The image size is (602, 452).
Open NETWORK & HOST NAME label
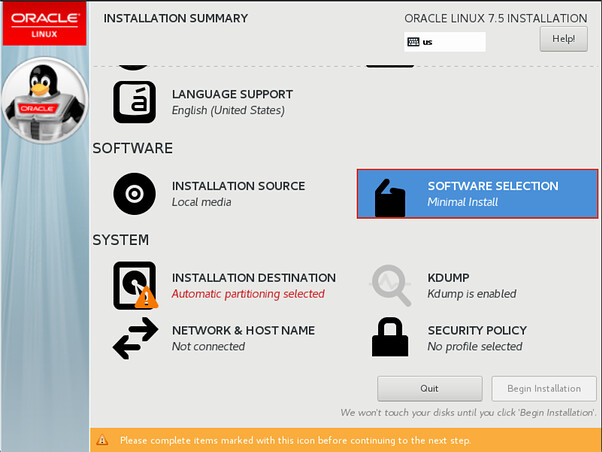pos(243,330)
